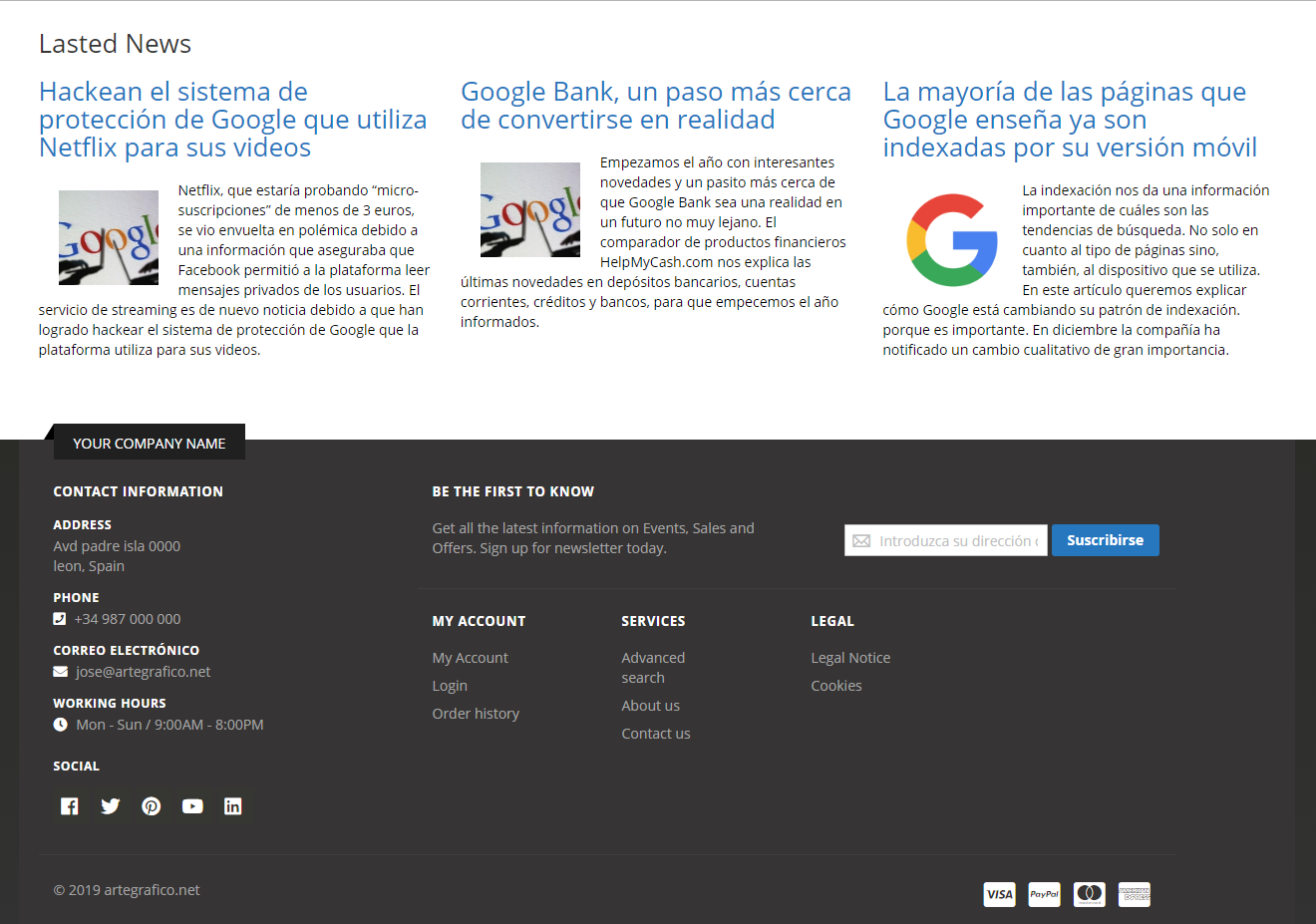Click the CONTACT INFORMATION heading
1316x924 pixels.
138,491
